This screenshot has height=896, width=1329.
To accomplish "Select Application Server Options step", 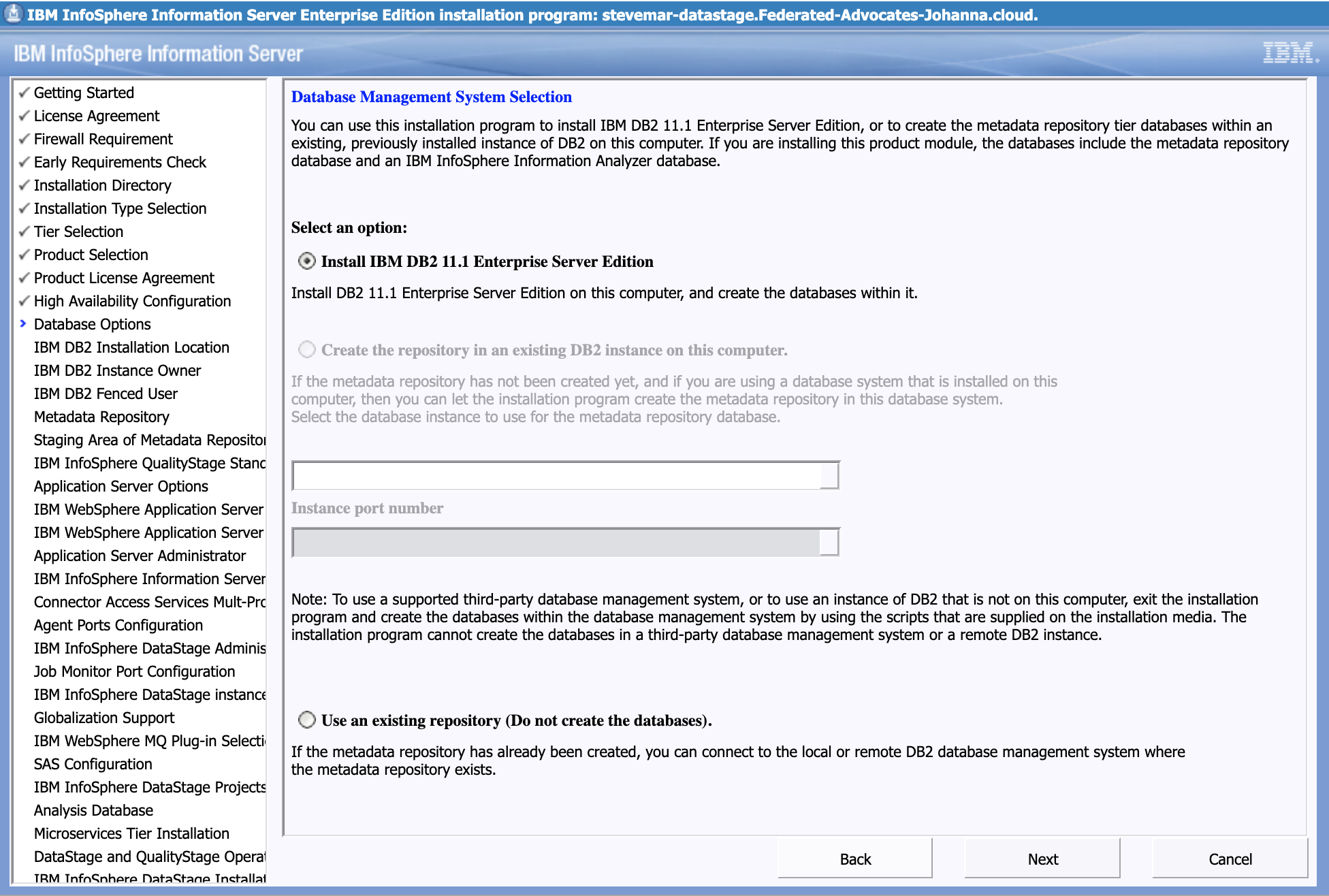I will coord(121,486).
